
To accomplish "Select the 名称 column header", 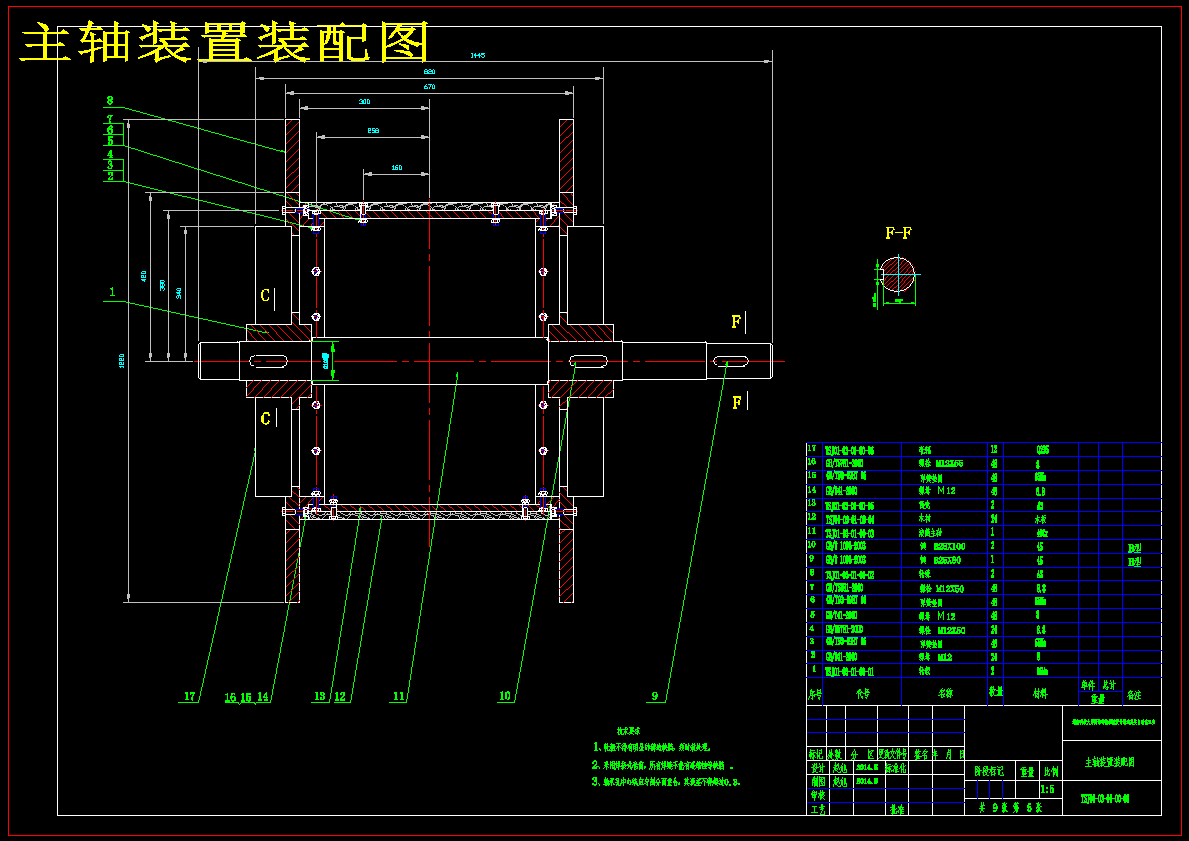I will pyautogui.click(x=945, y=694).
